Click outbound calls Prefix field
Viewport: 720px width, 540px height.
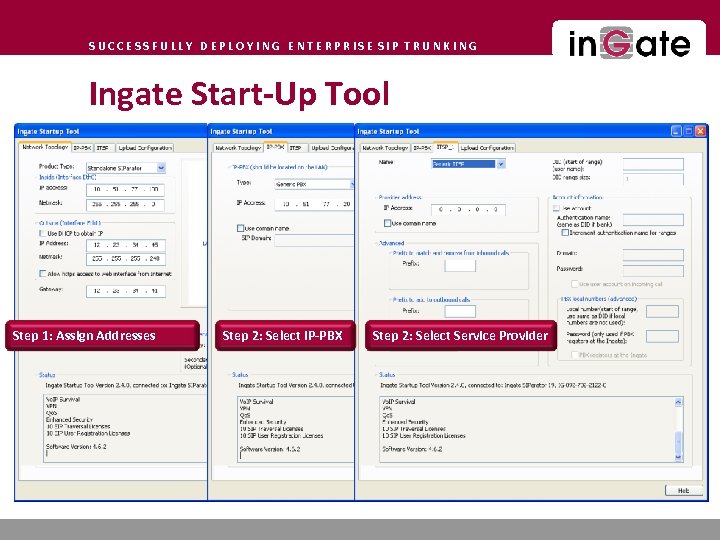pyautogui.click(x=460, y=311)
